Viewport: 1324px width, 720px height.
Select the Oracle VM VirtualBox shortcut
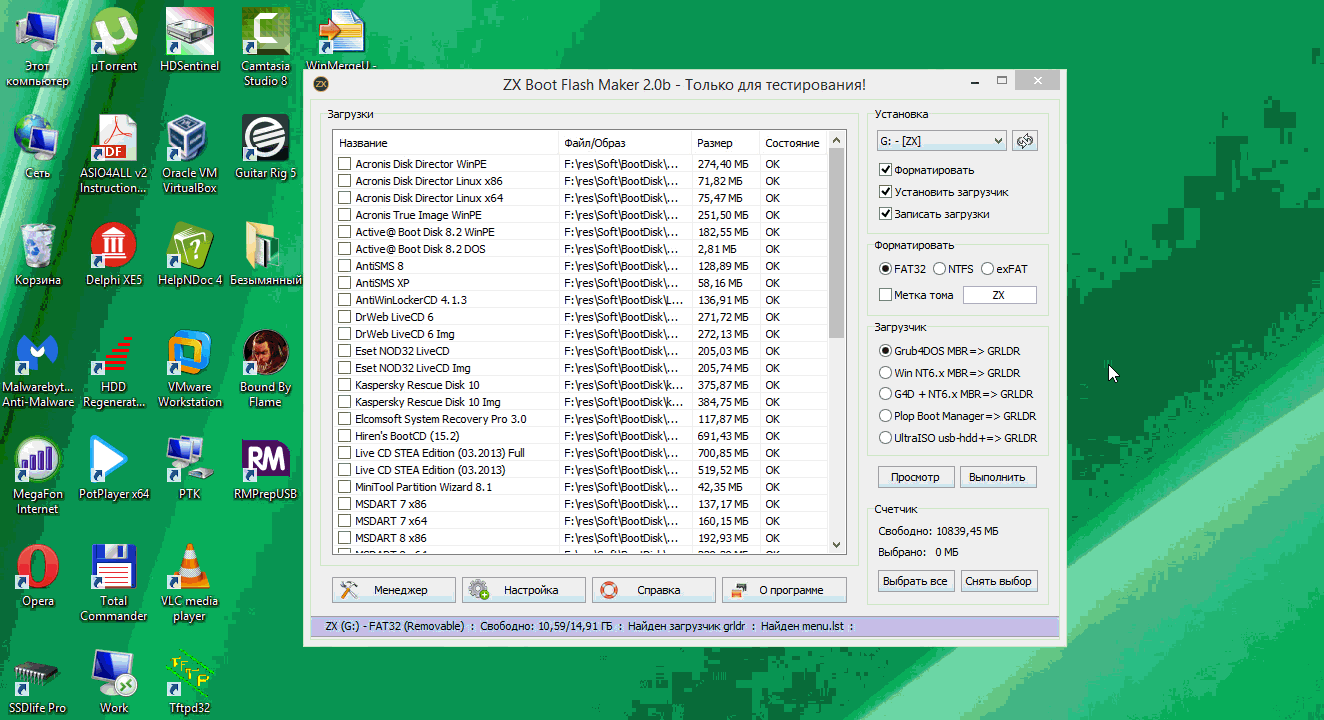[x=190, y=154]
